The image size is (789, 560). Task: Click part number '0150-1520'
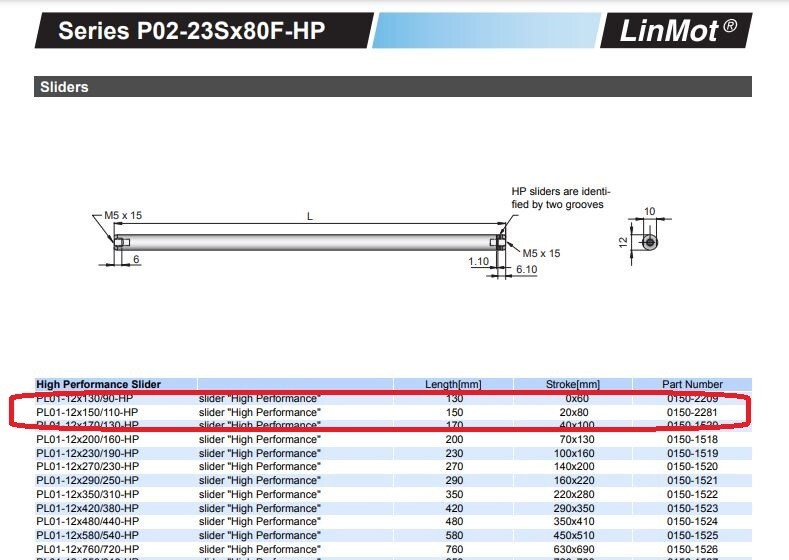point(692,467)
